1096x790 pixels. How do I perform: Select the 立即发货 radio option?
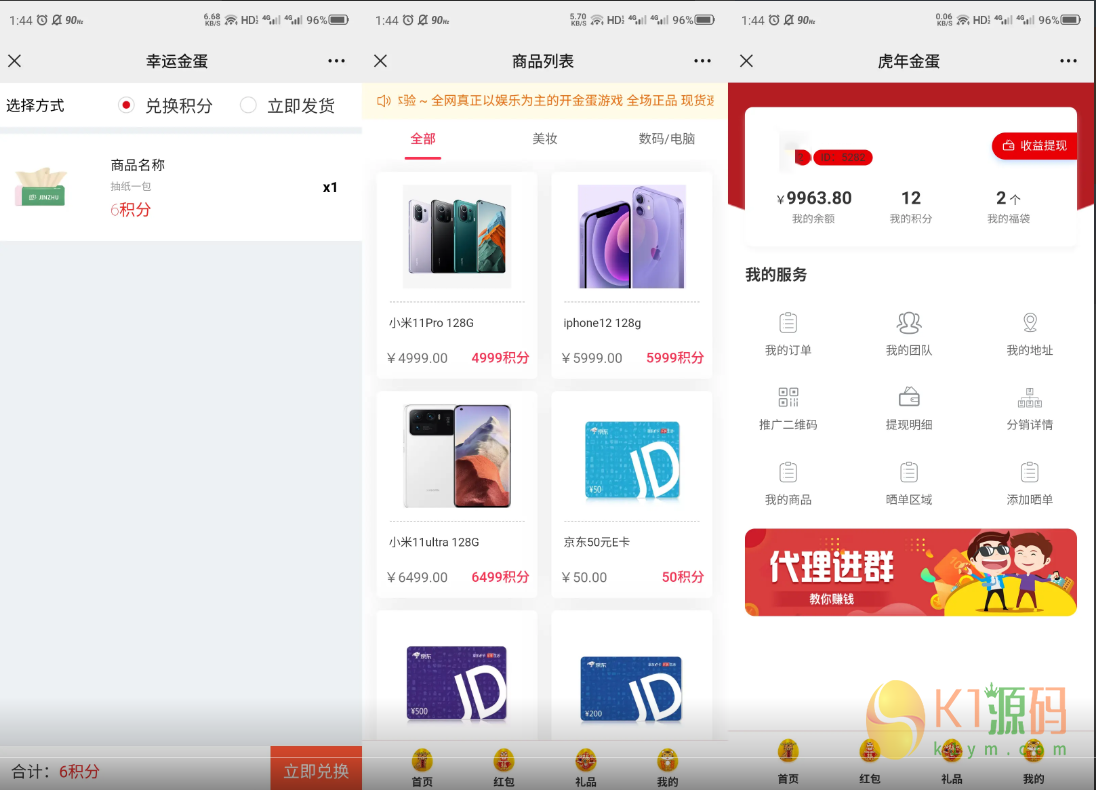(x=248, y=106)
